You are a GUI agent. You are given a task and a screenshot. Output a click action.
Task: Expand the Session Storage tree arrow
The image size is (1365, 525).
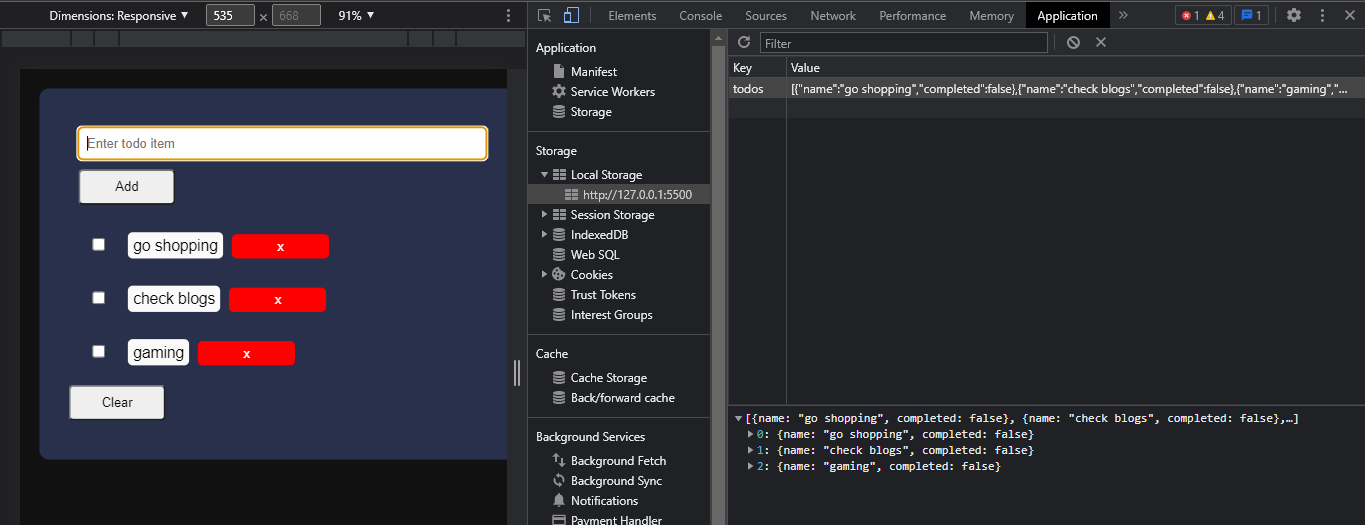544,215
